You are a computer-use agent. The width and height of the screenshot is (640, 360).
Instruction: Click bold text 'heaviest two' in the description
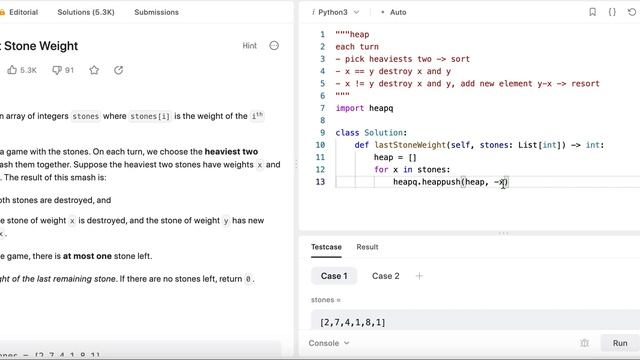pyautogui.click(x=231, y=151)
